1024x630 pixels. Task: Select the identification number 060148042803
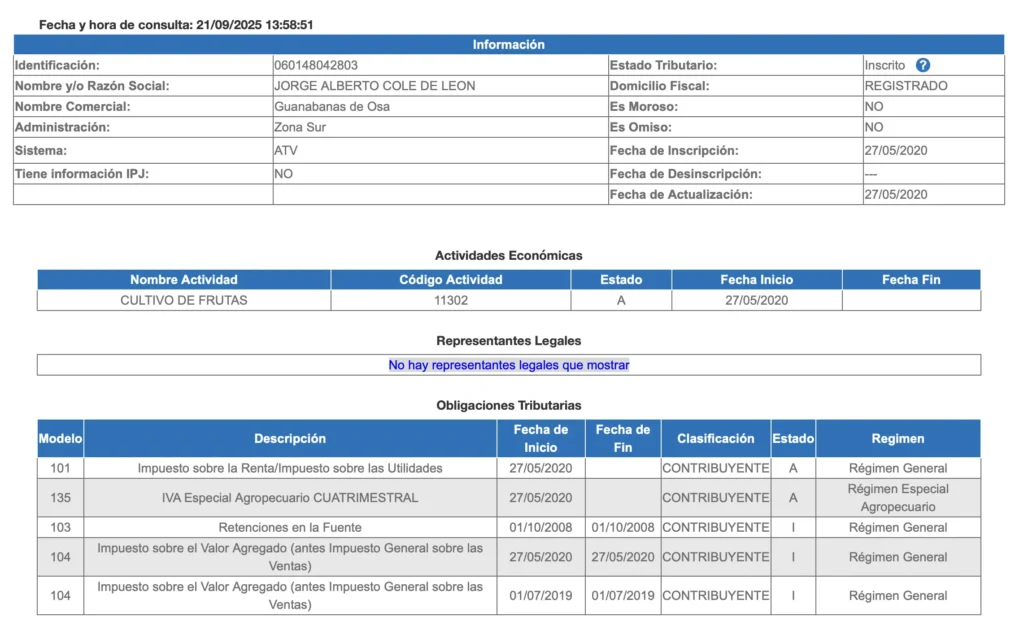316,65
